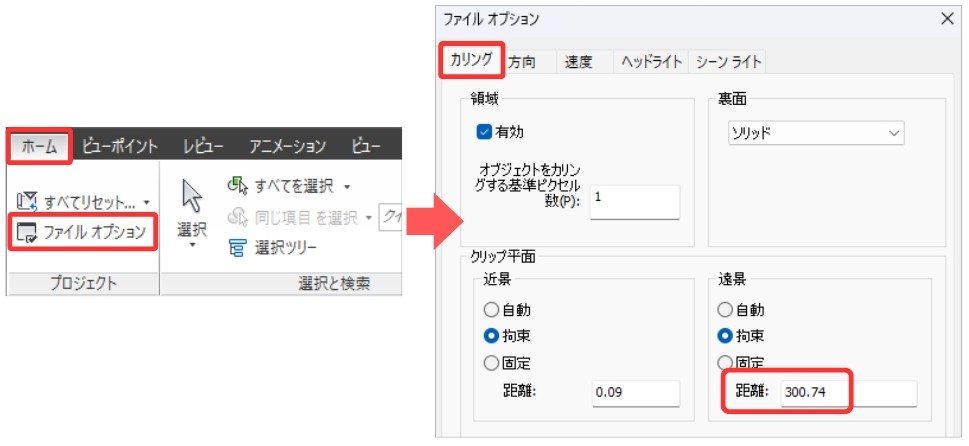Screen dimensions: 969x446
Task: Open the ホーム ribbon tab
Action: click(x=40, y=146)
